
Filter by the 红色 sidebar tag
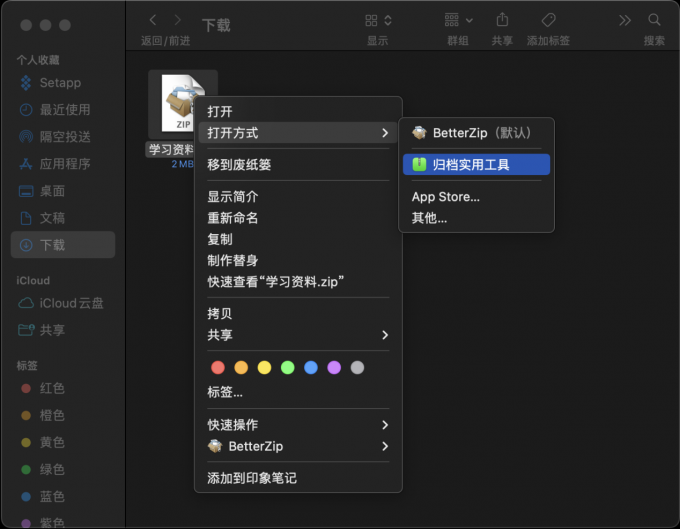63,388
